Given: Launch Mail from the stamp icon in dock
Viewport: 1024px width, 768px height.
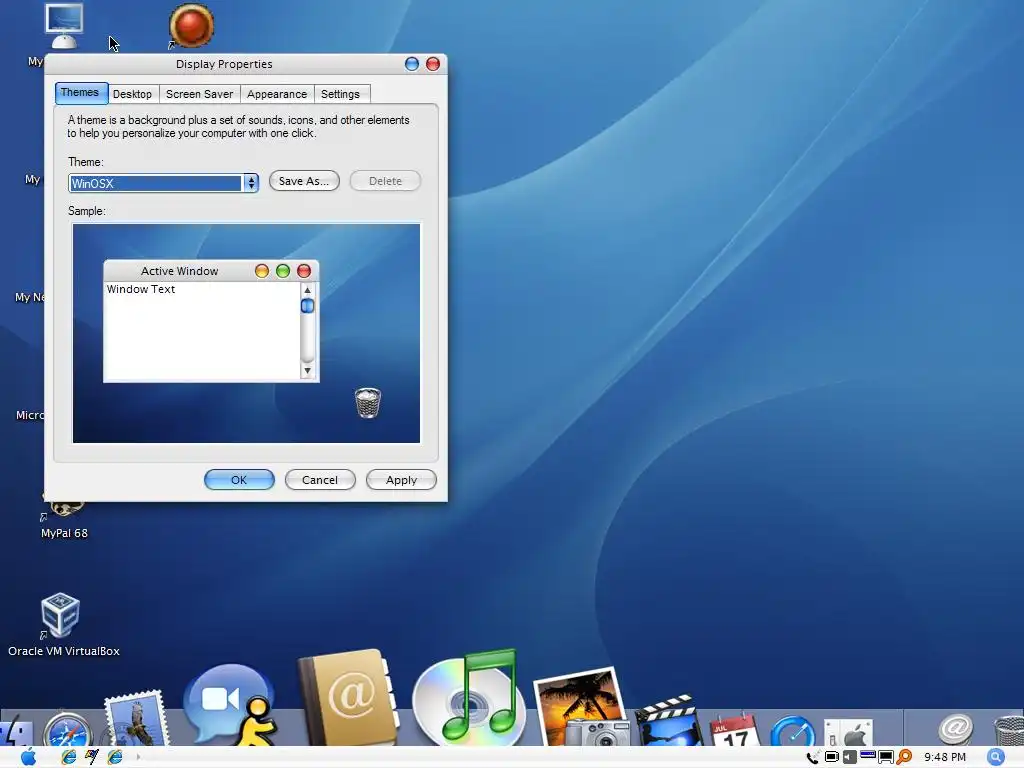Looking at the screenshot, I should click(136, 718).
